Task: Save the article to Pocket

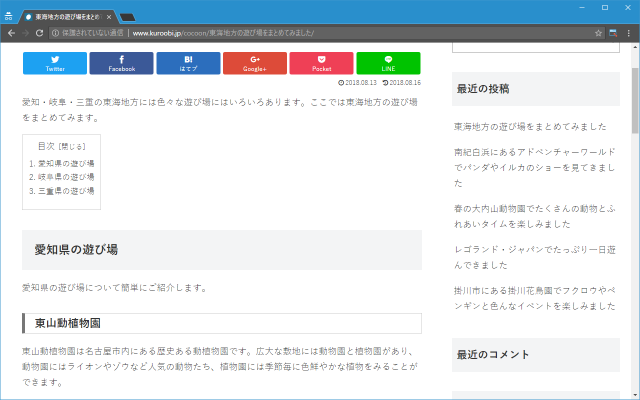Action: (322, 63)
